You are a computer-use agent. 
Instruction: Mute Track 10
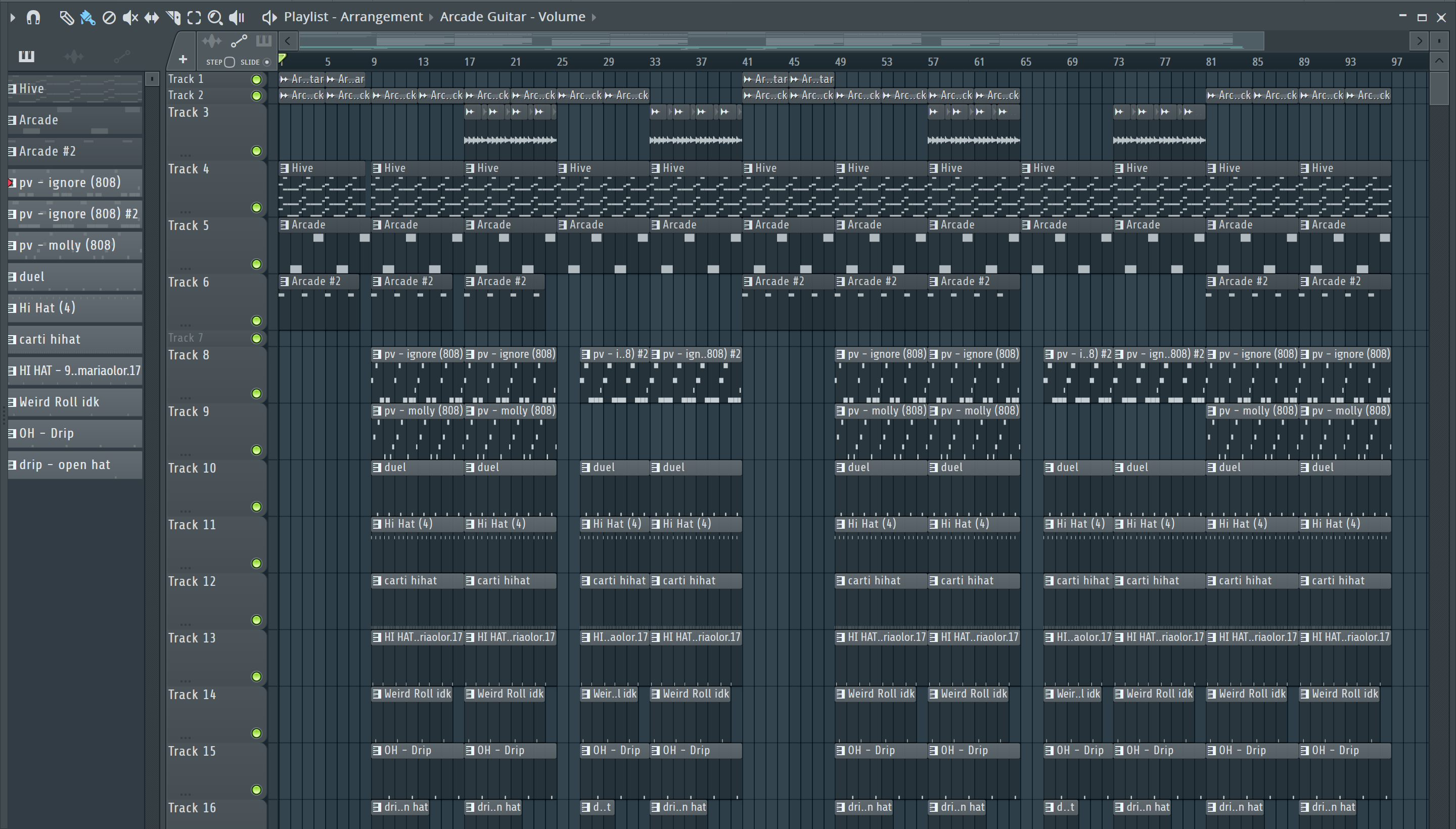257,506
